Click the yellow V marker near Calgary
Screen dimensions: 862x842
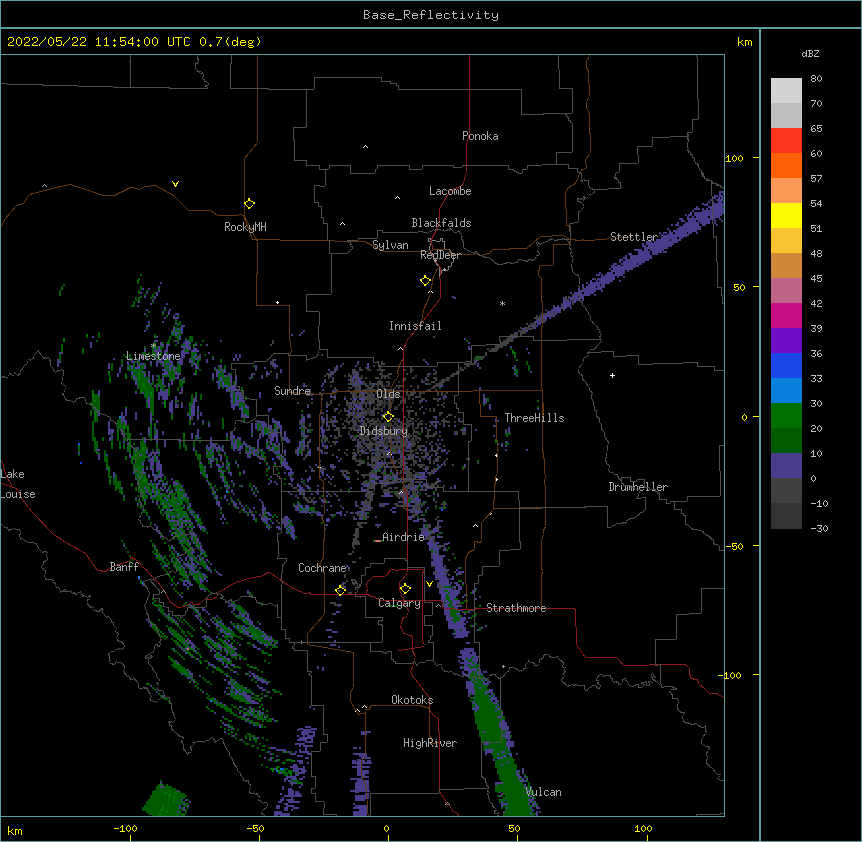coord(429,584)
